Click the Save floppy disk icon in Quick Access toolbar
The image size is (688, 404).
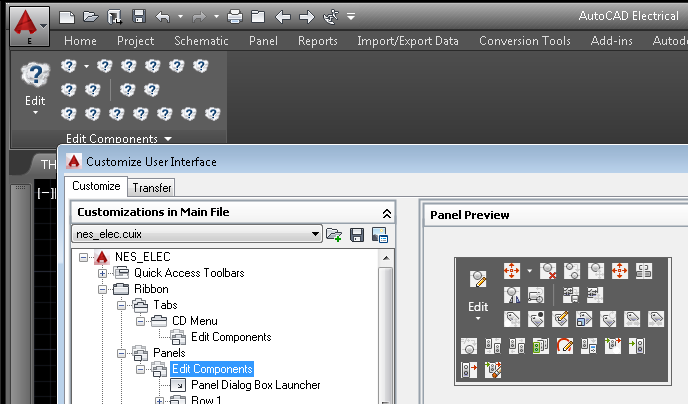(x=139, y=17)
